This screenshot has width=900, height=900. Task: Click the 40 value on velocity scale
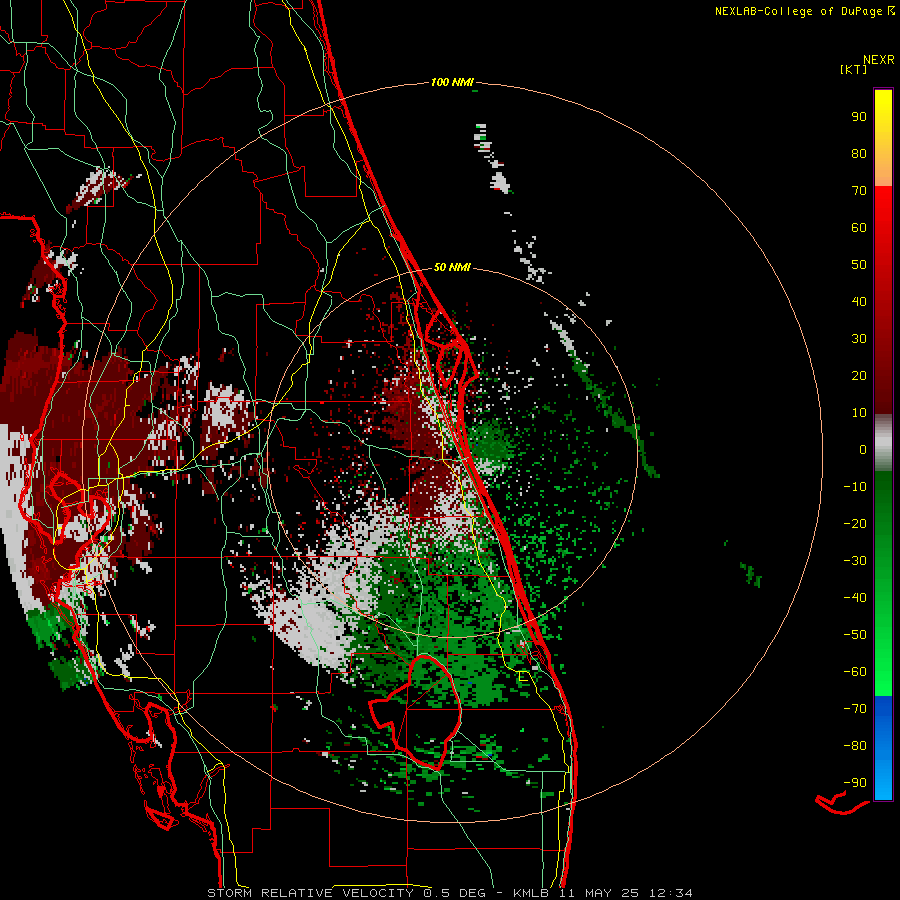click(x=859, y=302)
